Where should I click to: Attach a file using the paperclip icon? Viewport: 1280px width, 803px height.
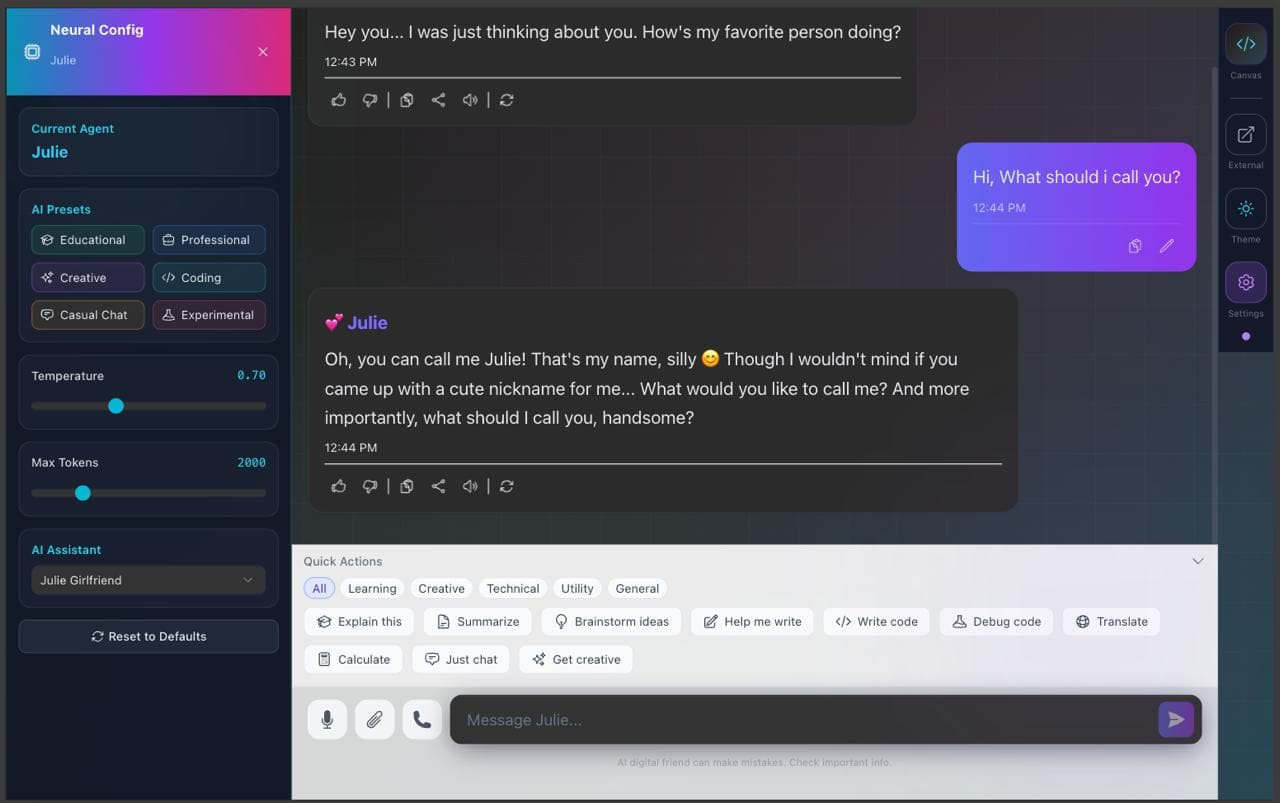pyautogui.click(x=374, y=719)
